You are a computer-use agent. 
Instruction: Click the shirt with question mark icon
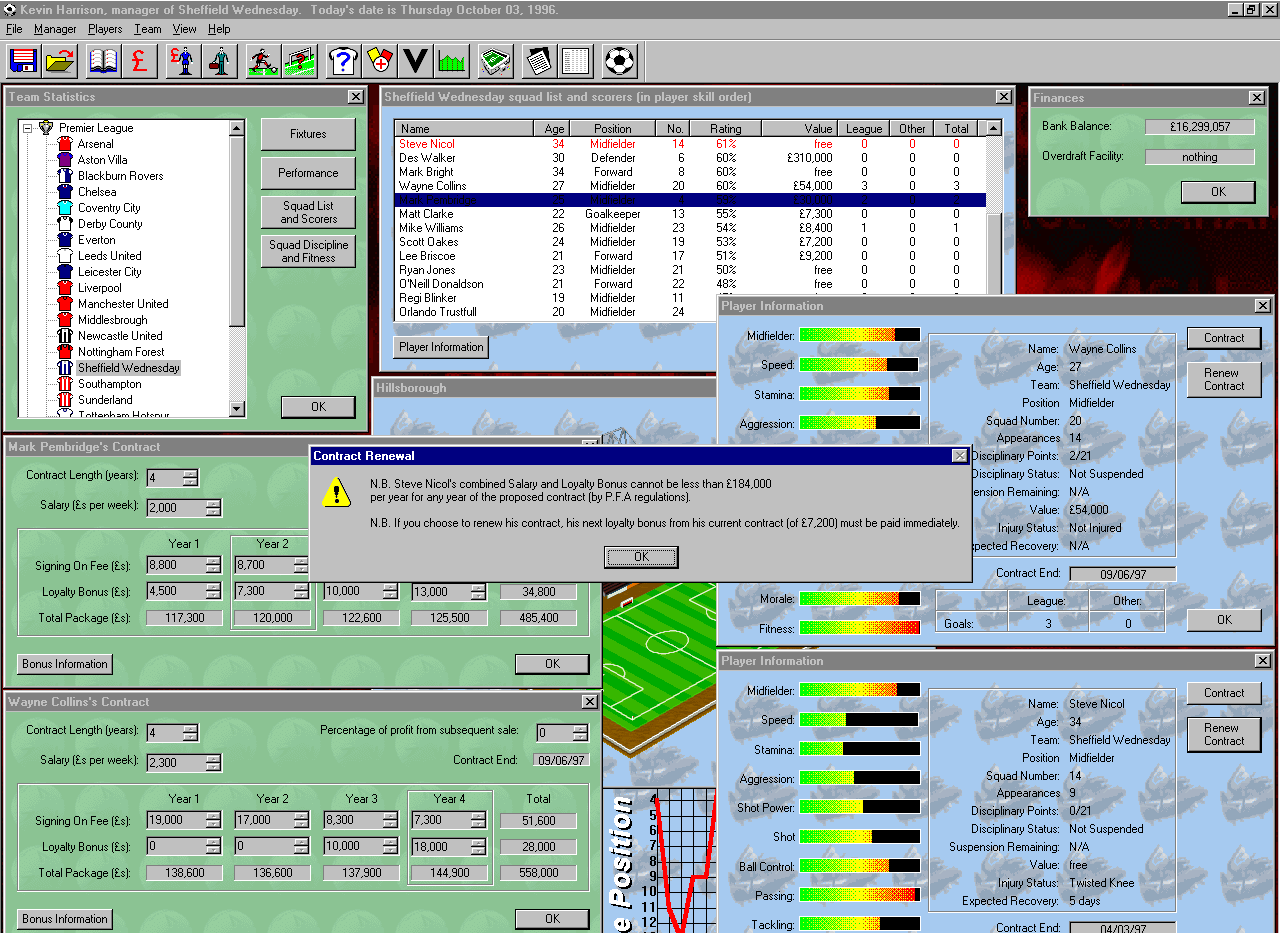coord(342,61)
